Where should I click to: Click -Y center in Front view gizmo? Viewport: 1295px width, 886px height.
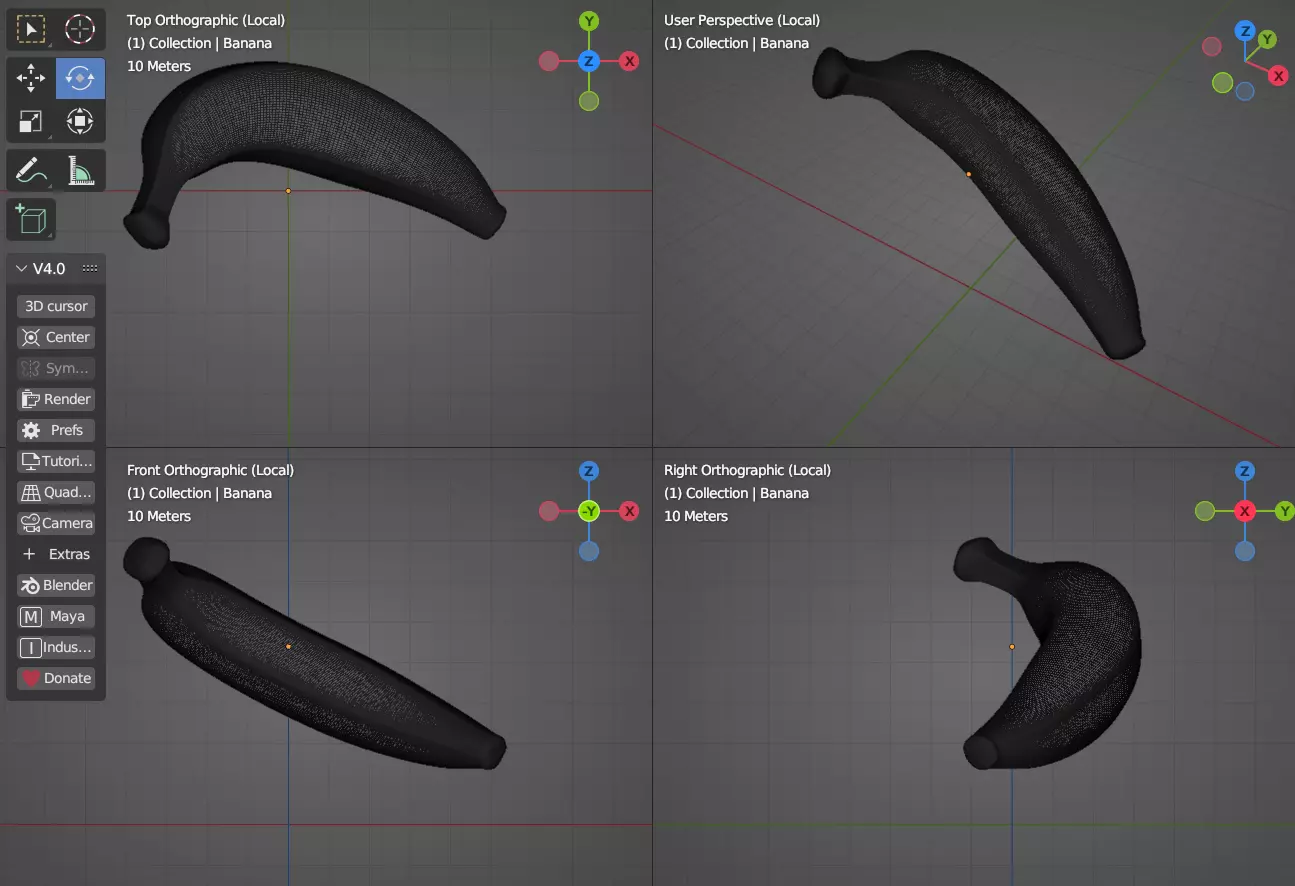(589, 511)
